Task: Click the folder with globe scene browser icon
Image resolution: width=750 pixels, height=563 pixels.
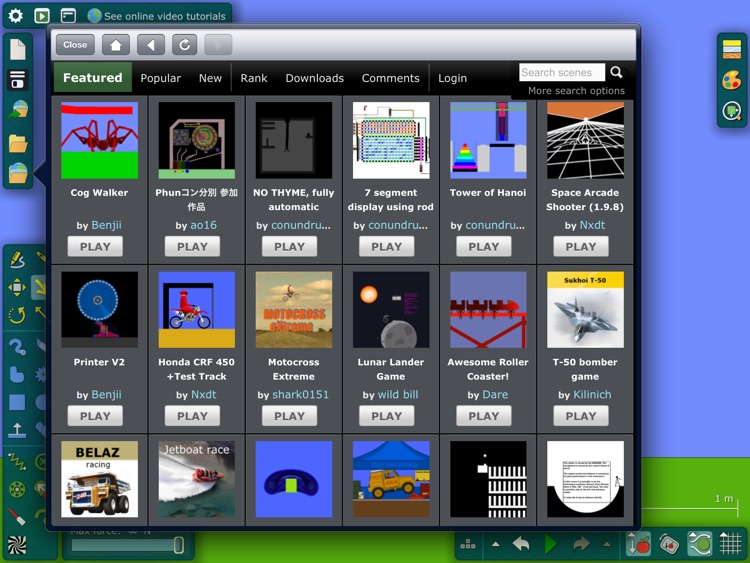Action: 18,173
